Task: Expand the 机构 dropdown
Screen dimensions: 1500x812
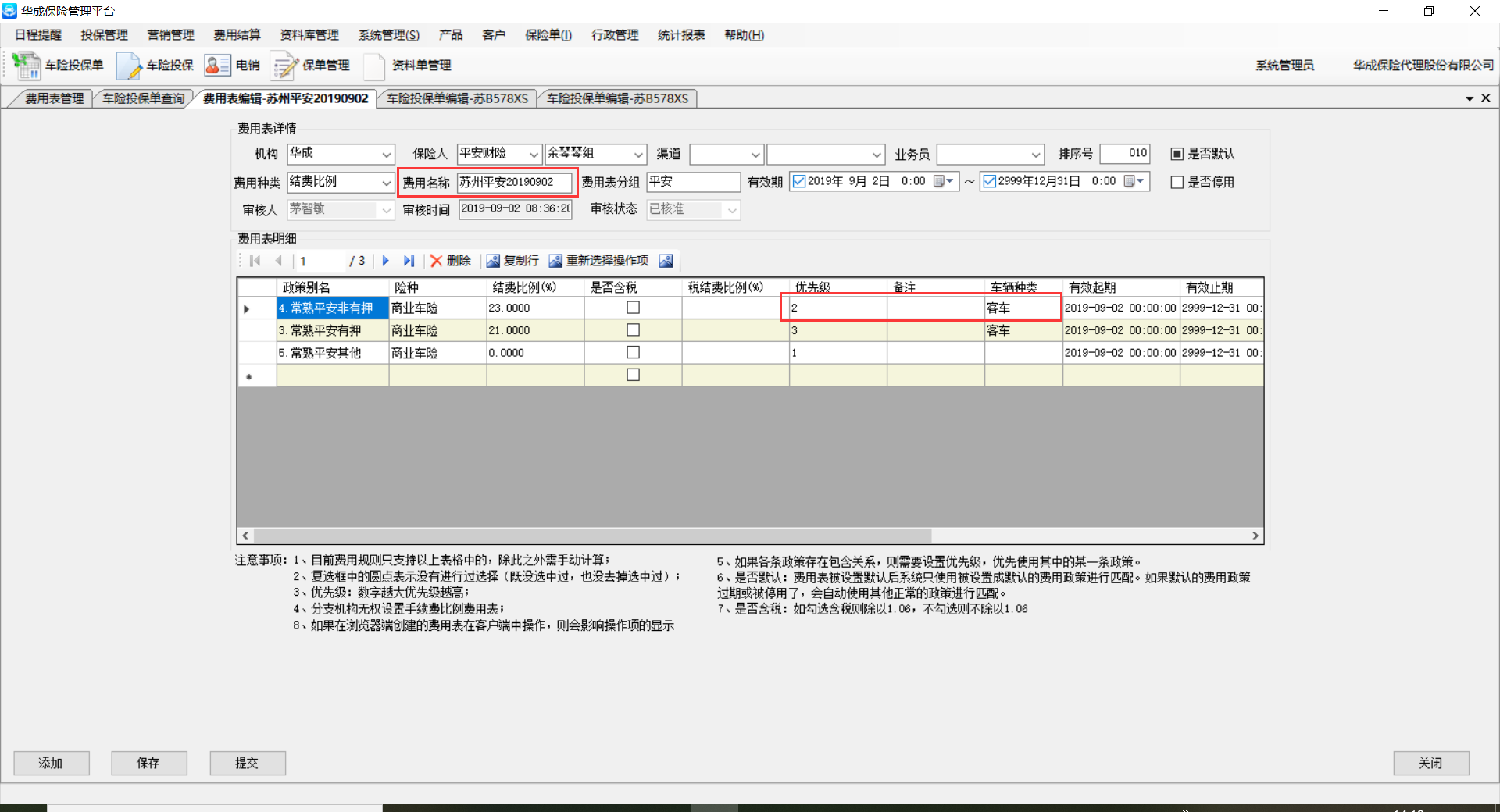Action: pyautogui.click(x=386, y=155)
